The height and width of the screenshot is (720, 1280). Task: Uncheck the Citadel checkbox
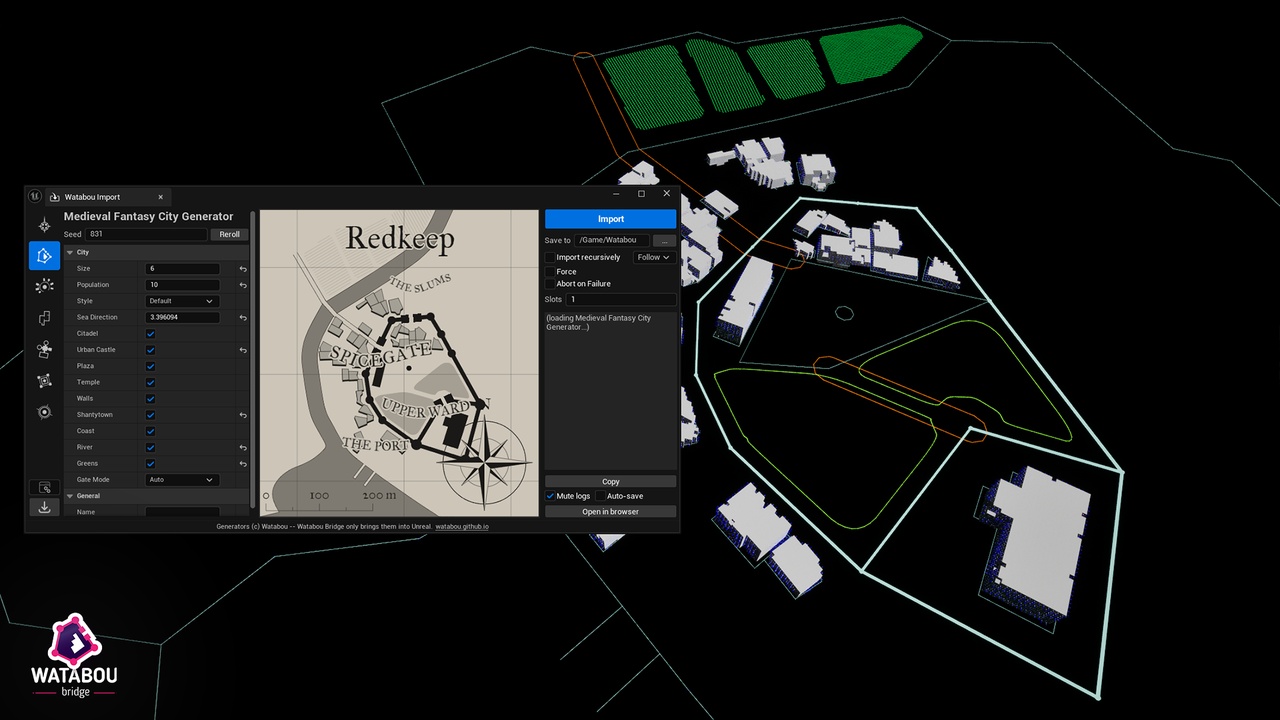[x=151, y=334]
